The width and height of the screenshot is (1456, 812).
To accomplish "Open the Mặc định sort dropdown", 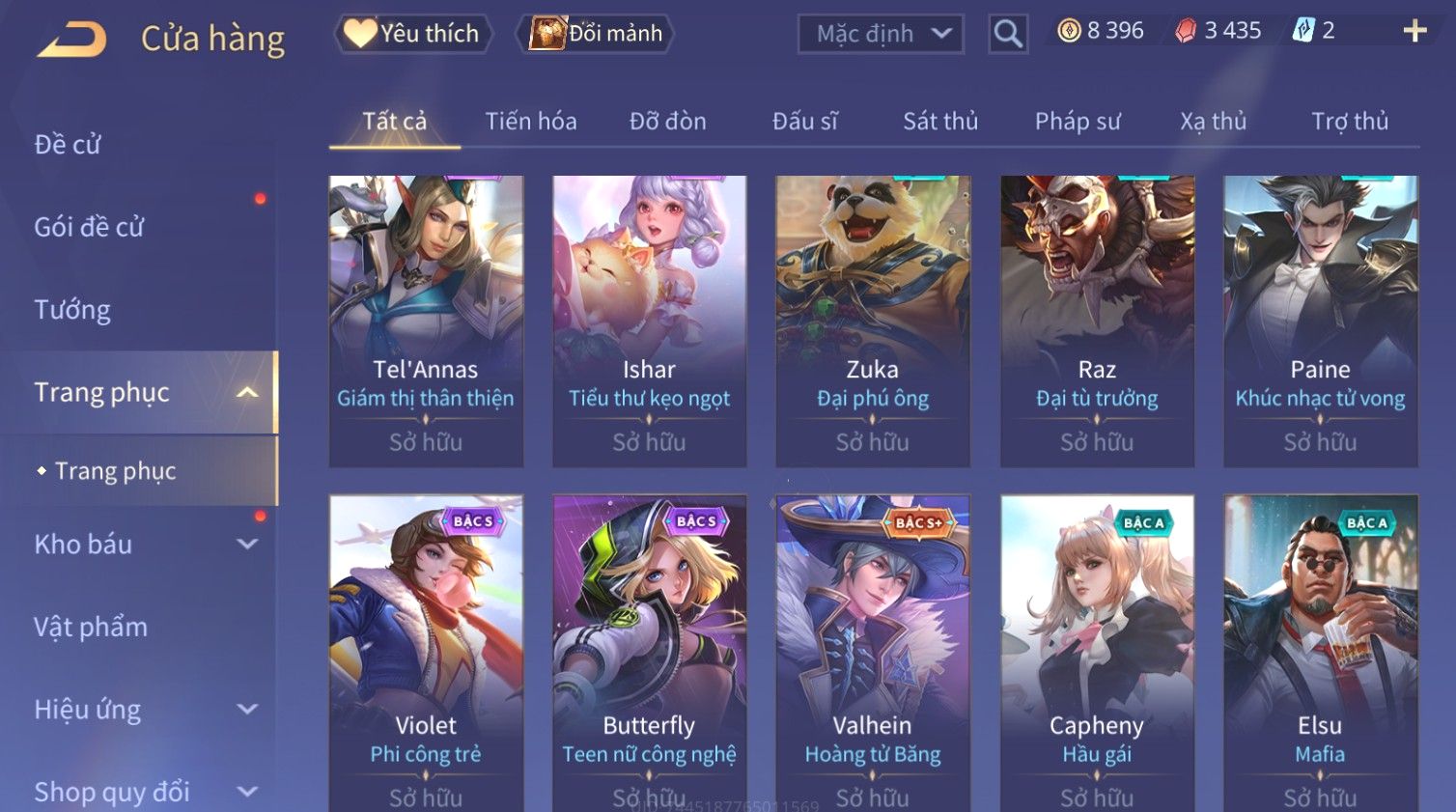I will (881, 34).
